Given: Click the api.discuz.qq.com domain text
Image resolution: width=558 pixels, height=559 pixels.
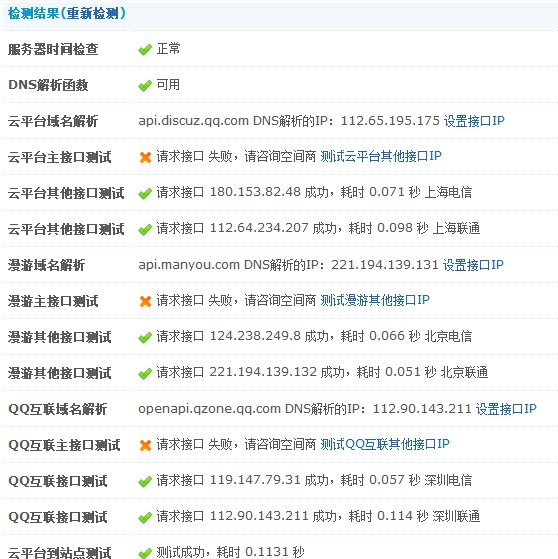Looking at the screenshot, I should tap(194, 121).
